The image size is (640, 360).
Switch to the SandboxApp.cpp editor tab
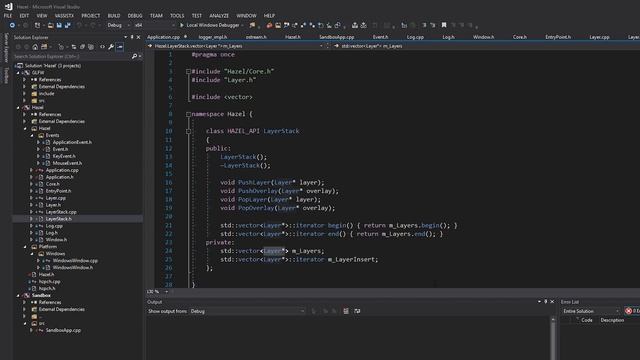pos(336,37)
